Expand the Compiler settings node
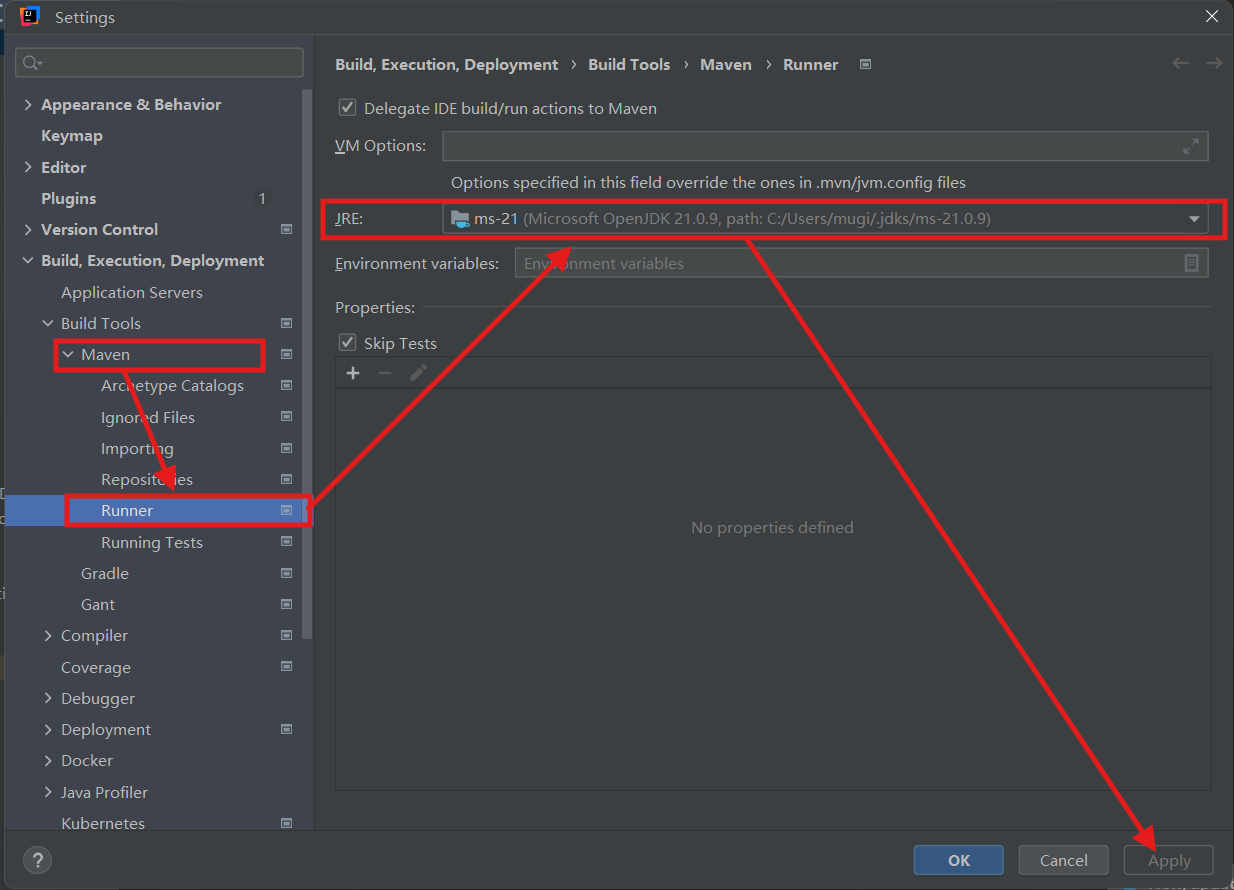The width and height of the screenshot is (1234, 890). (48, 636)
